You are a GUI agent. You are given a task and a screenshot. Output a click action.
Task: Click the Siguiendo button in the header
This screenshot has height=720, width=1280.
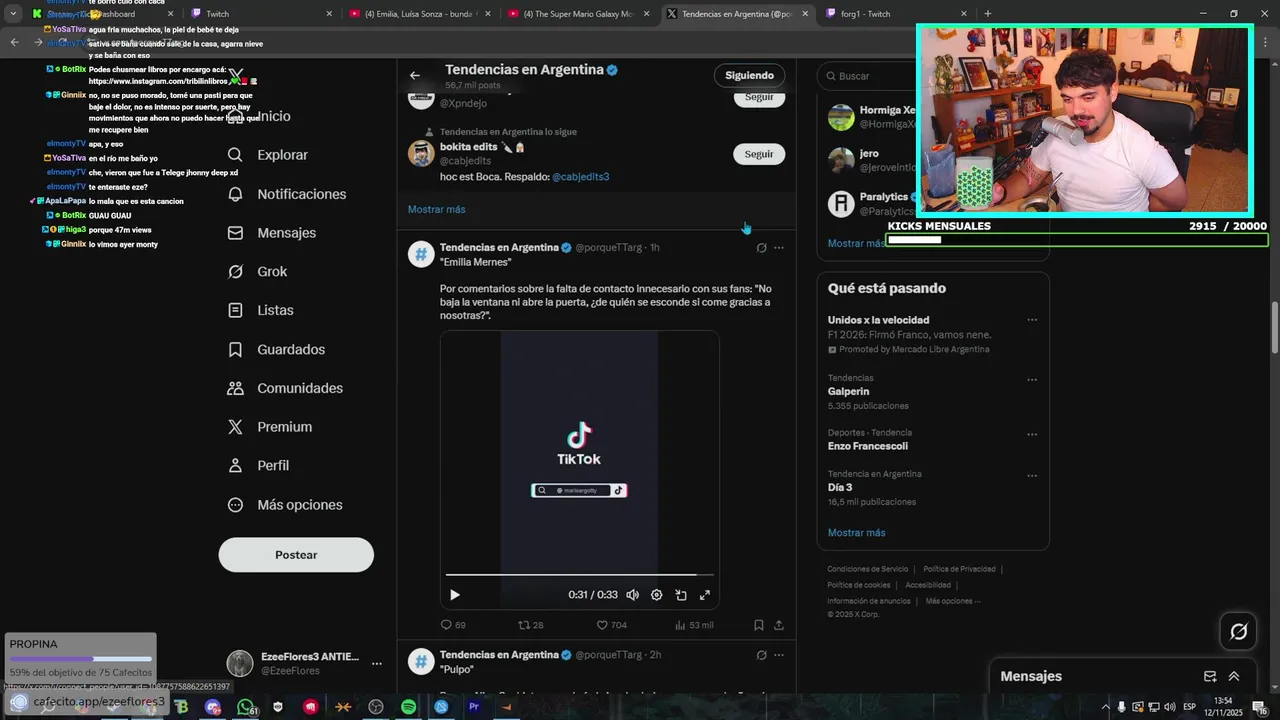click(750, 76)
